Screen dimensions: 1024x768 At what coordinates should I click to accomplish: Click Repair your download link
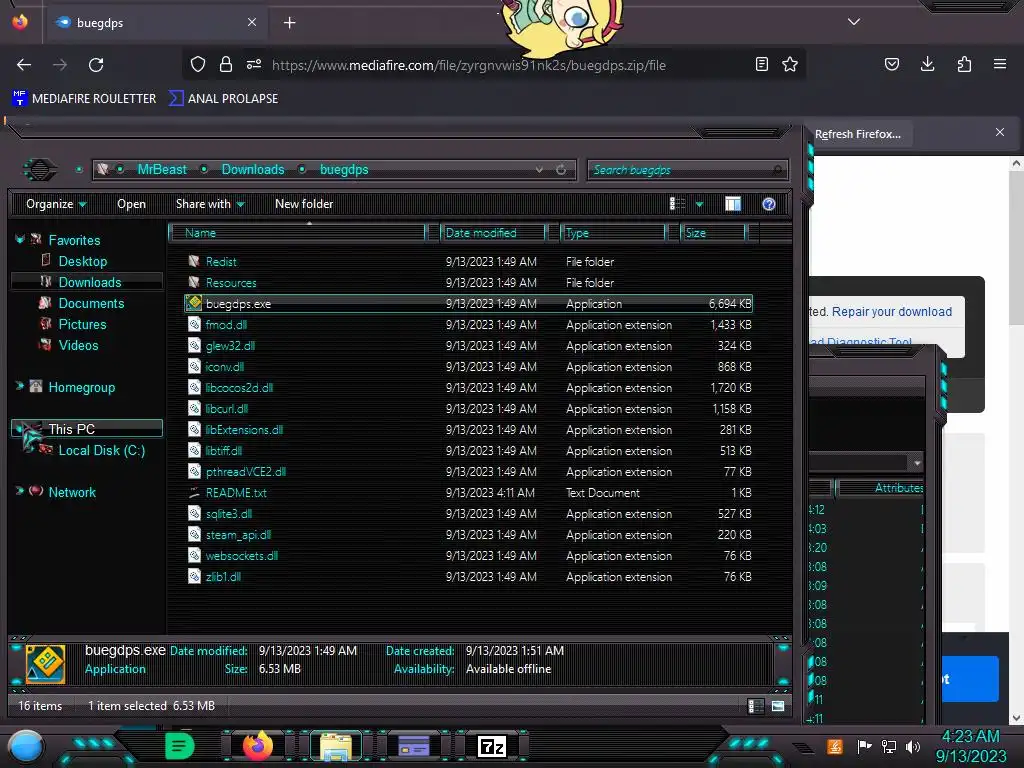coord(891,312)
